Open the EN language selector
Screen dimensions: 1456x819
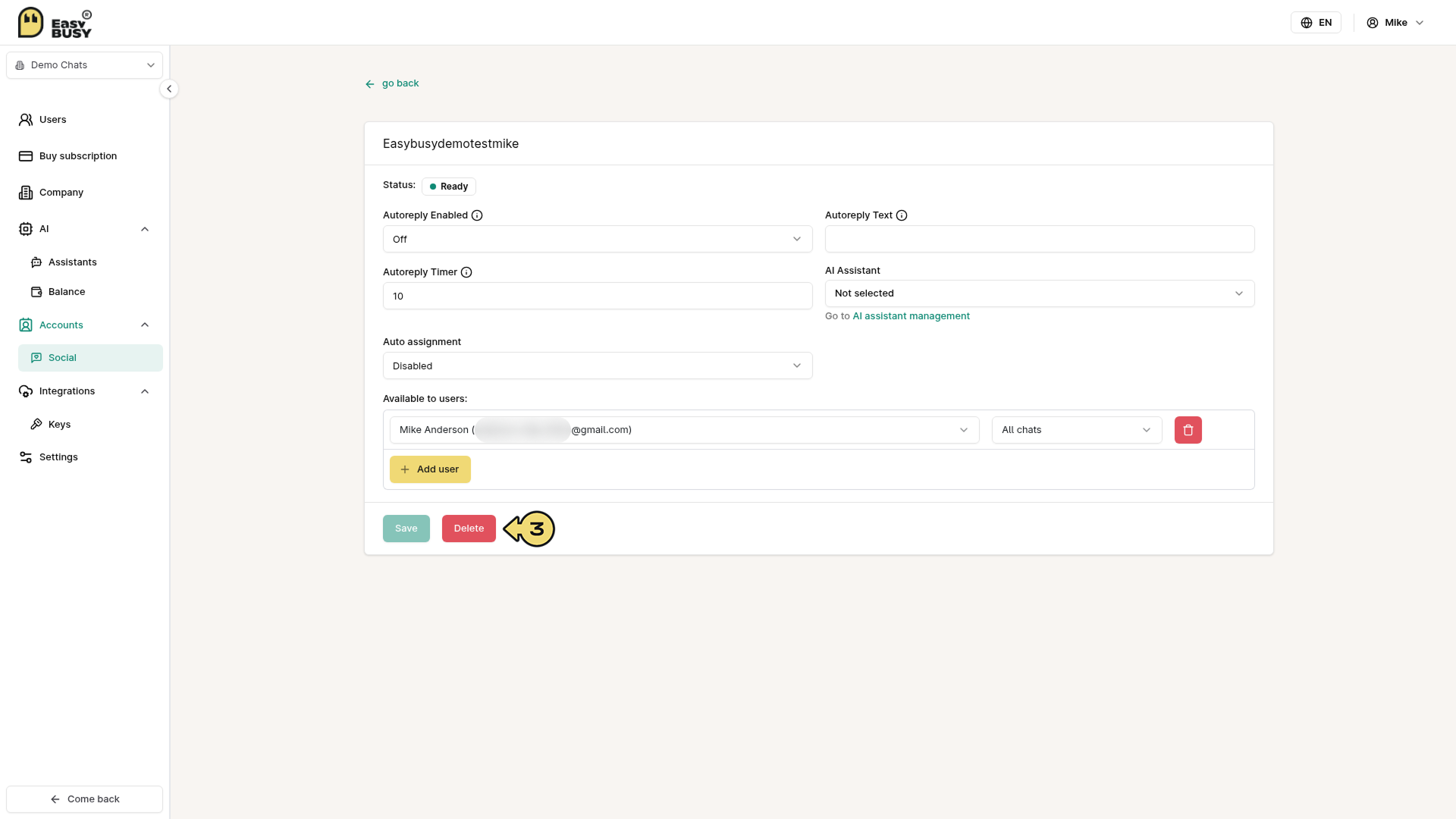pyautogui.click(x=1316, y=23)
